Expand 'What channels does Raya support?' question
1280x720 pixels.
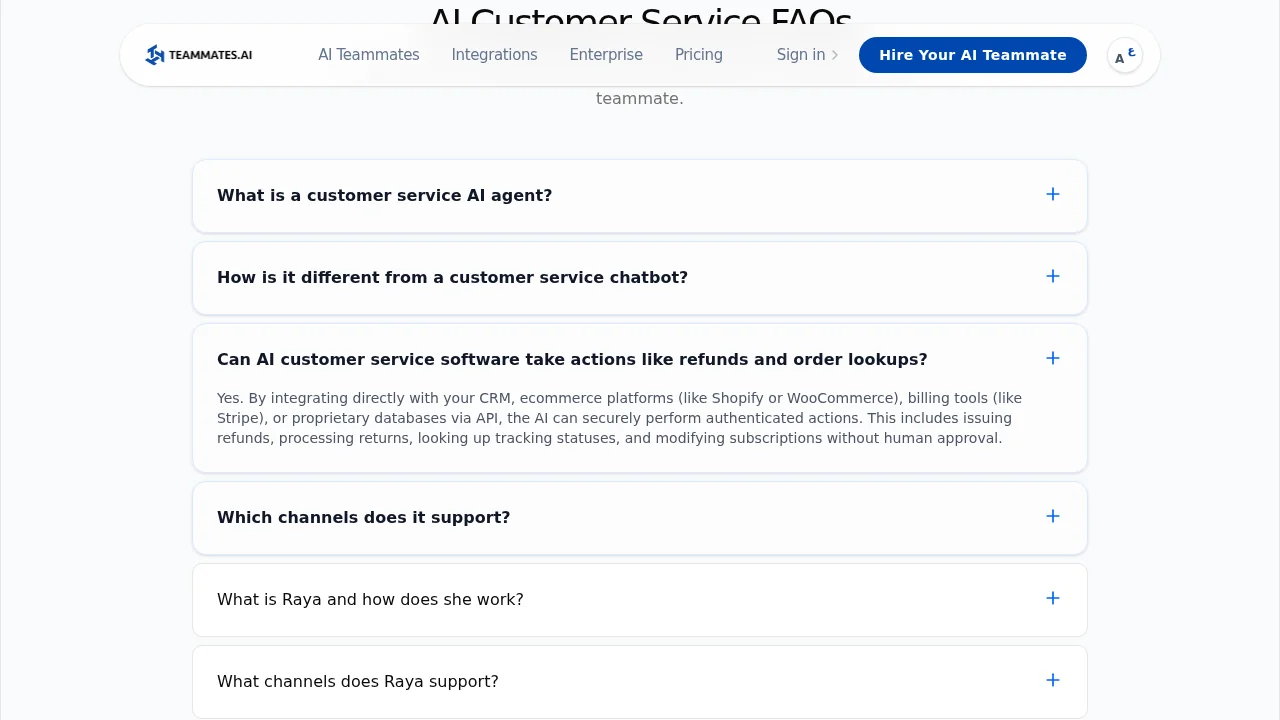(x=357, y=681)
